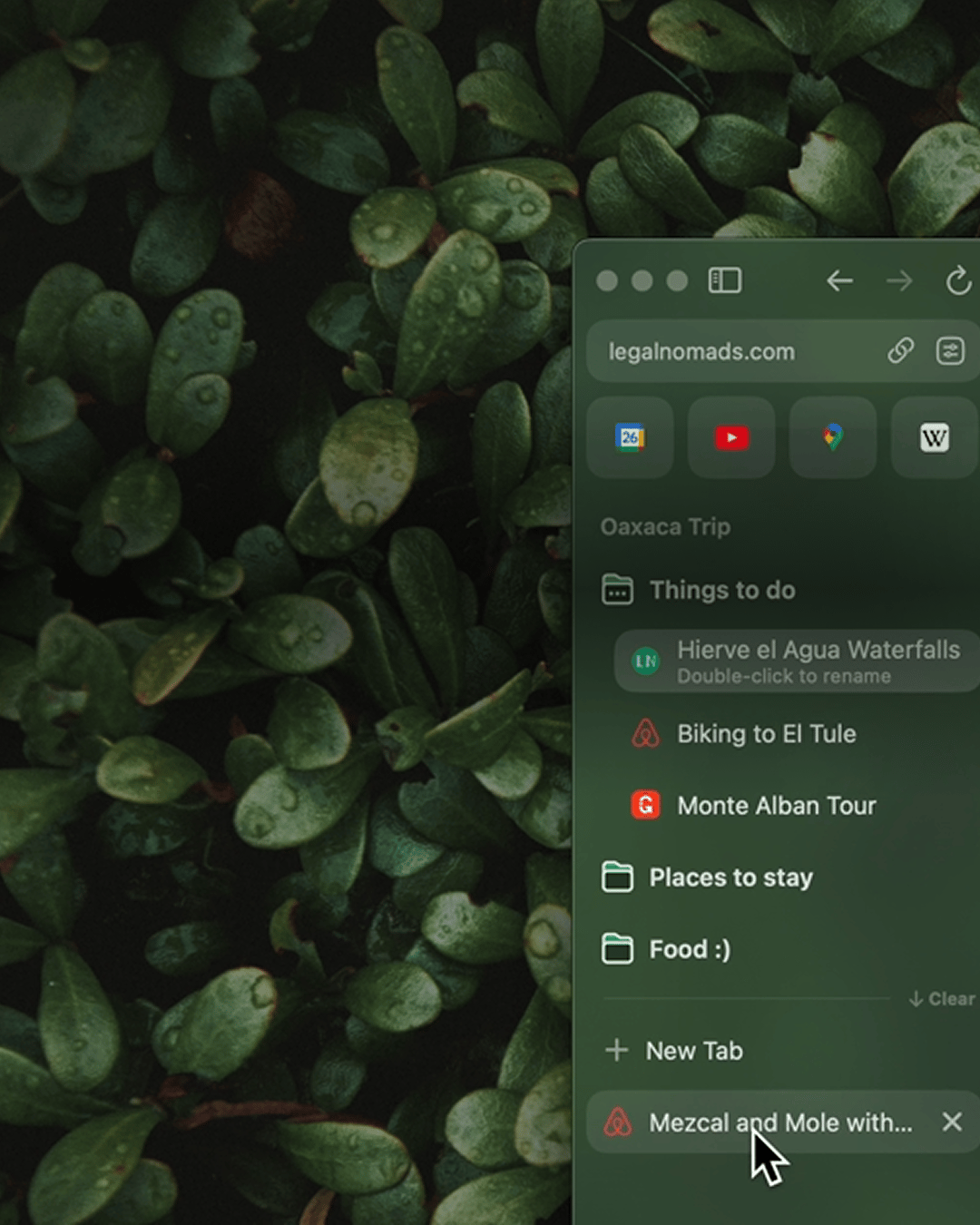
Task: Open the pinned Google Calendar tab
Action: [x=630, y=437]
